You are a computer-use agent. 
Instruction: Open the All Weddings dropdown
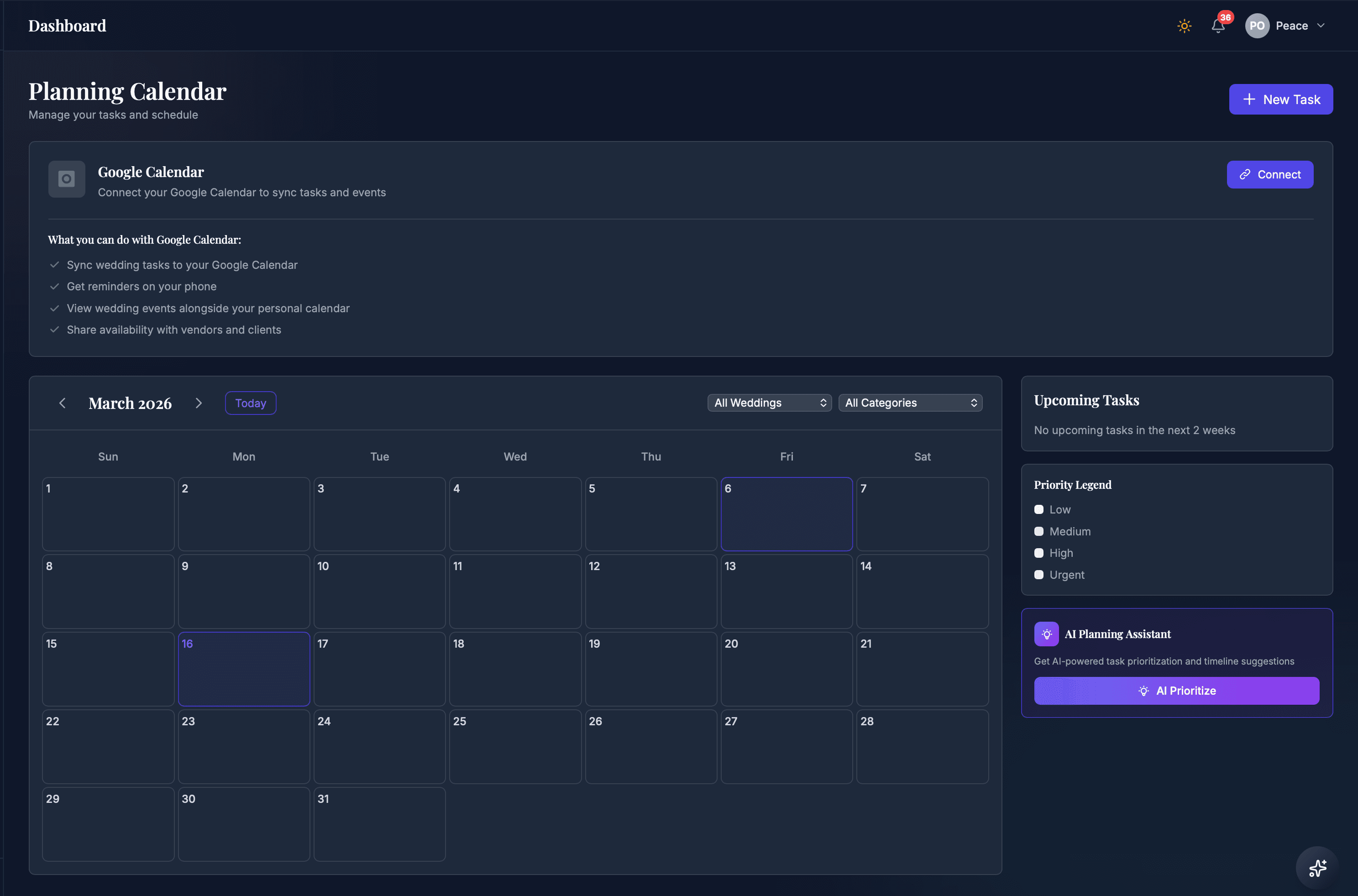pyautogui.click(x=769, y=403)
